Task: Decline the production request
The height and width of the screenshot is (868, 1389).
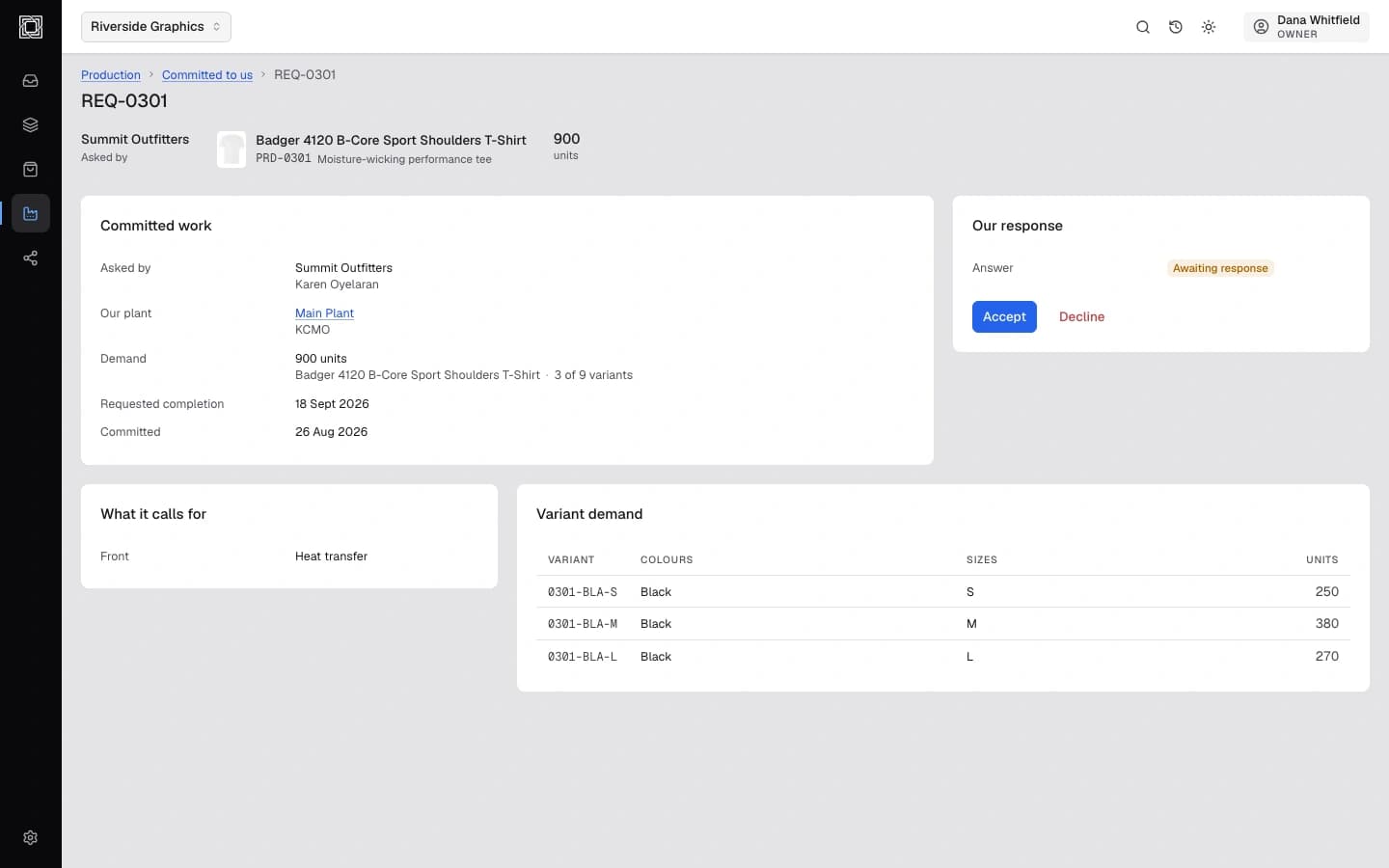Action: 1081,317
